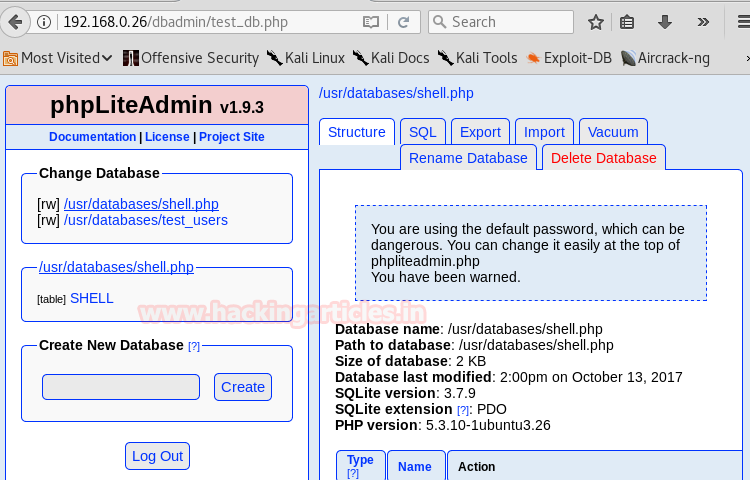Image resolution: width=750 pixels, height=480 pixels.
Task: Click the default password warning message
Action: [530, 253]
